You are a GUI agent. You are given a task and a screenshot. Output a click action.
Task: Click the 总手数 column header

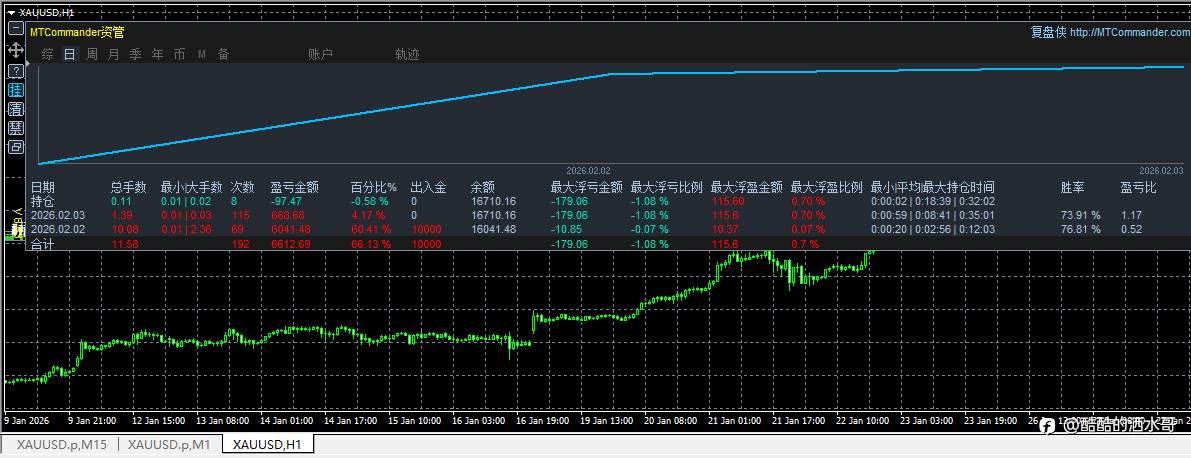tap(130, 187)
